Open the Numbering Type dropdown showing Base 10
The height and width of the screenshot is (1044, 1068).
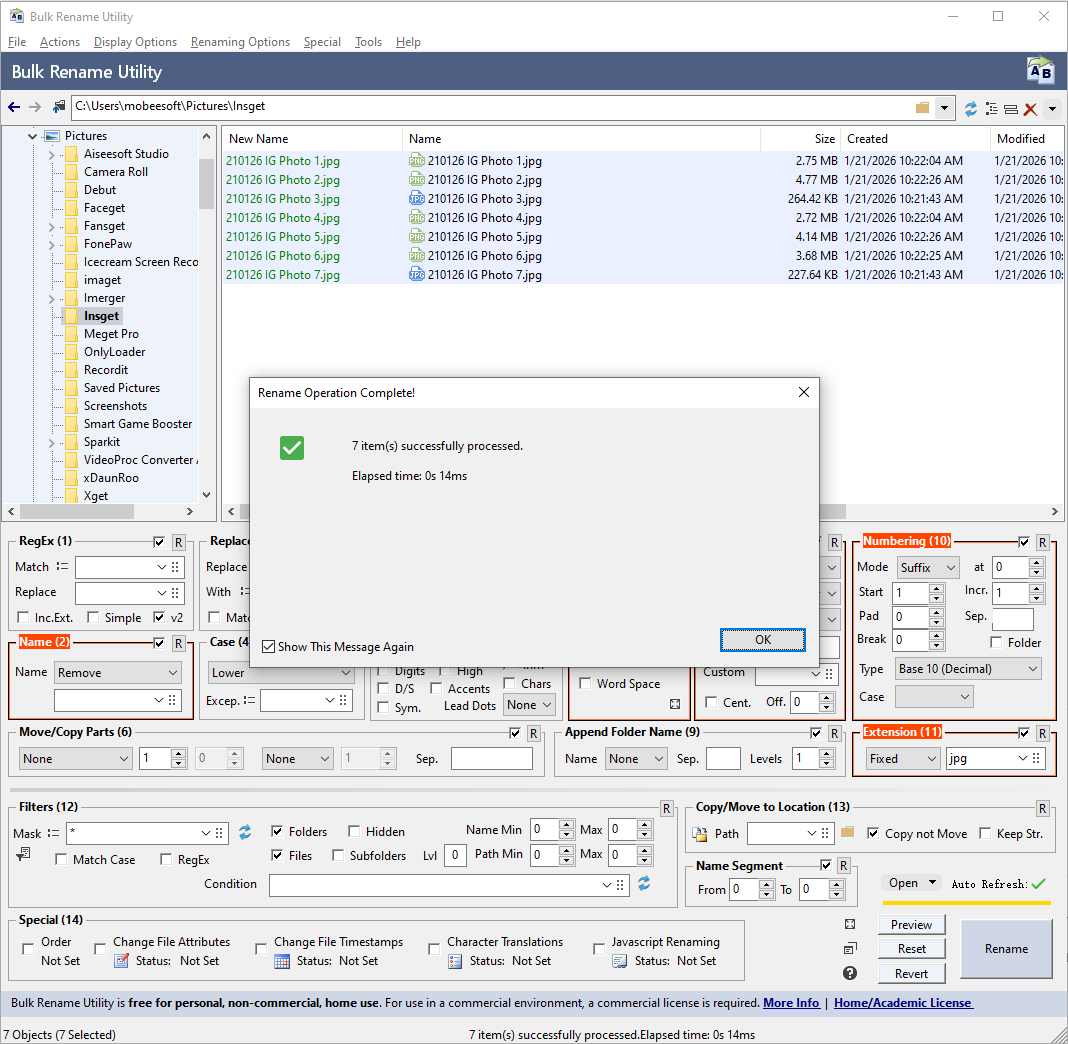click(x=967, y=668)
